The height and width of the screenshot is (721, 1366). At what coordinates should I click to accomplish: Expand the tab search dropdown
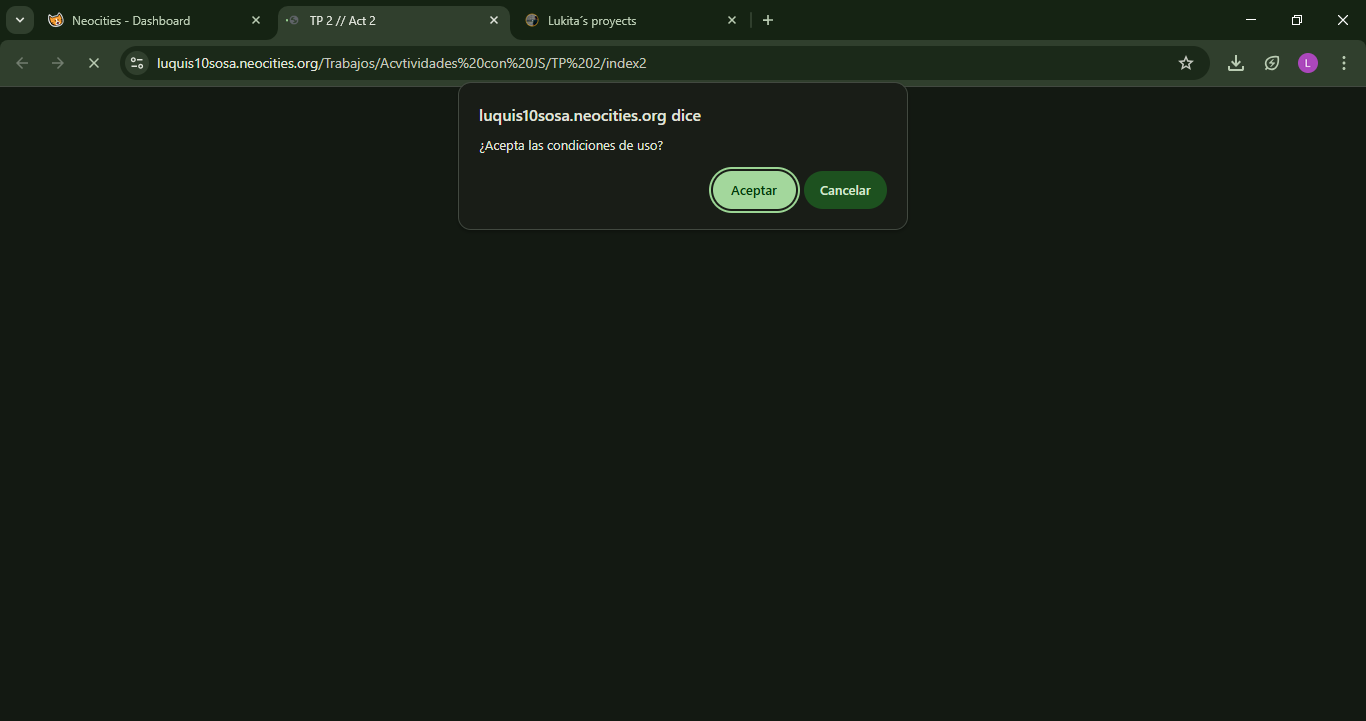(19, 20)
